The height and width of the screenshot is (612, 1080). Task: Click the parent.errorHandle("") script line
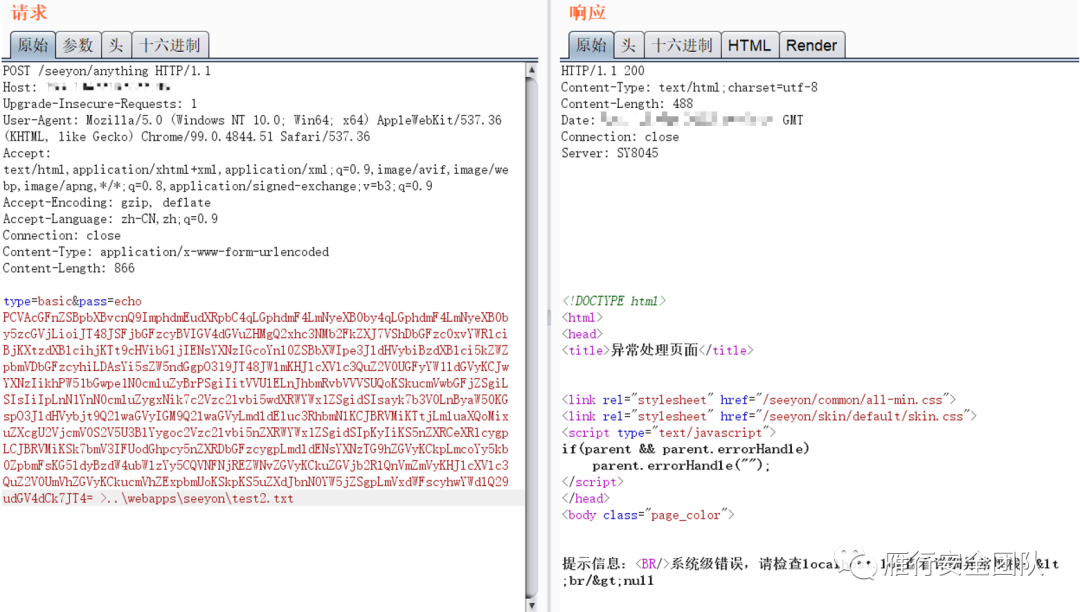681,466
